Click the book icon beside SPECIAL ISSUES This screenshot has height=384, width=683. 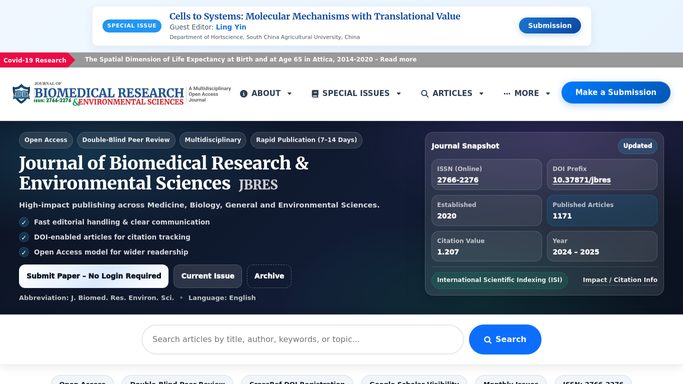click(x=315, y=94)
